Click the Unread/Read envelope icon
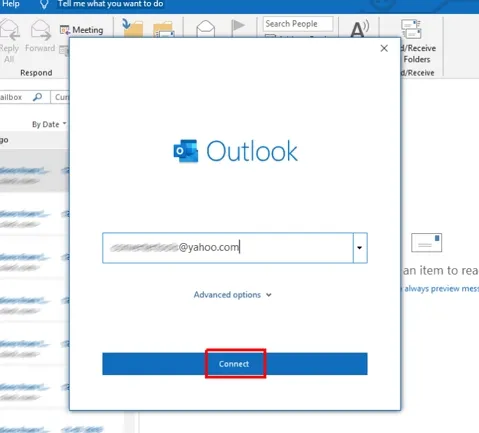Image resolution: width=479 pixels, height=433 pixels. [x=206, y=29]
